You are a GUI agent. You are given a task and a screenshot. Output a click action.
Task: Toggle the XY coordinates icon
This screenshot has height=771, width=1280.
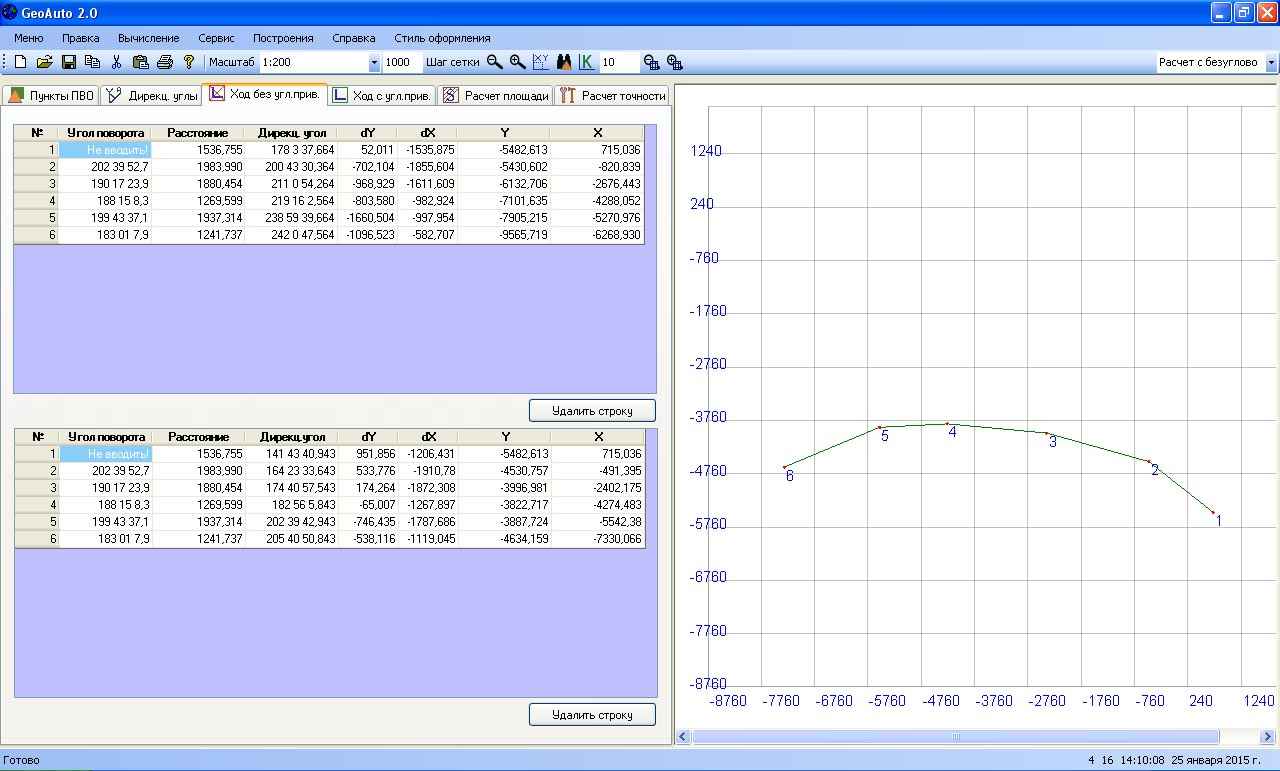point(541,62)
